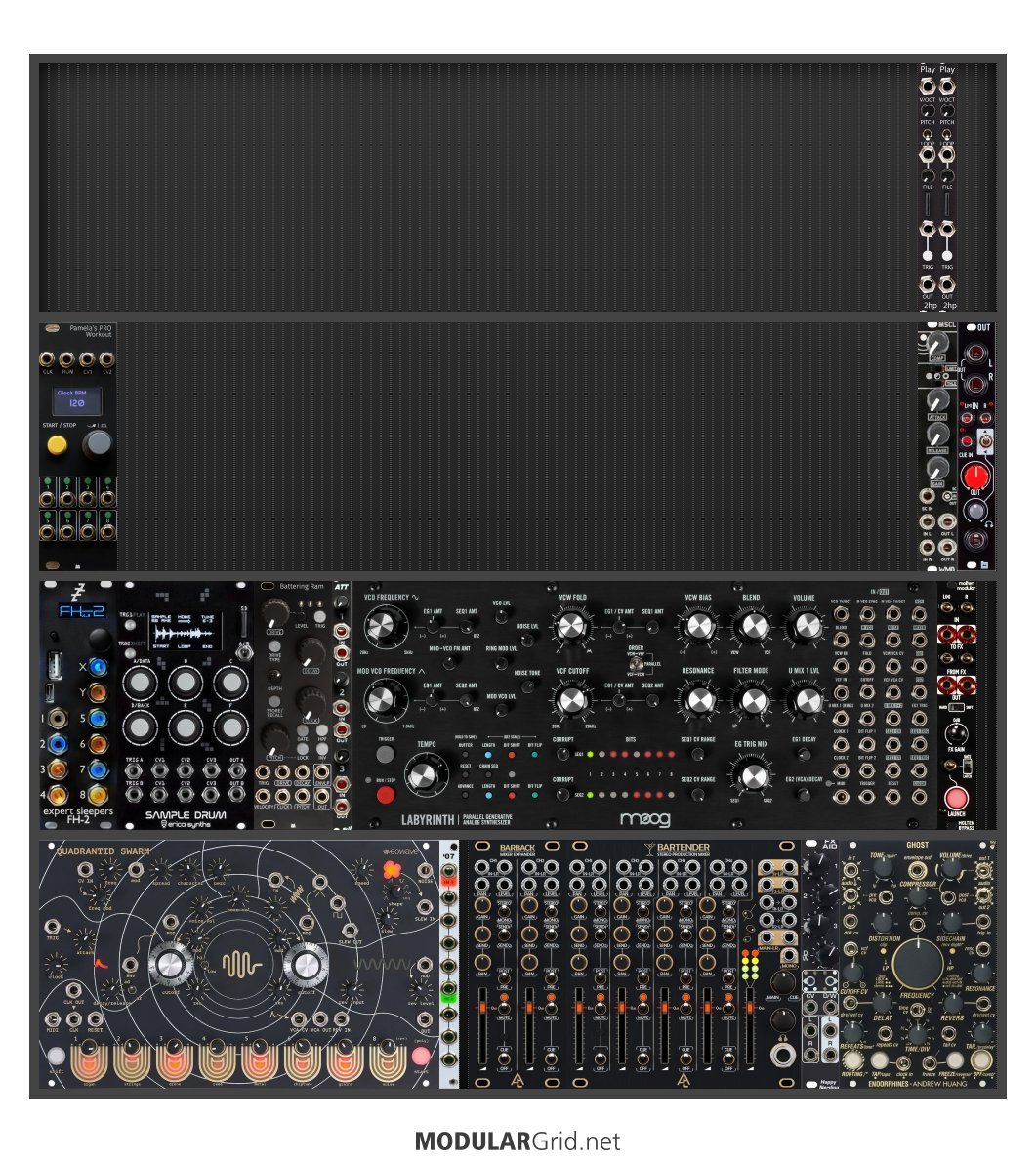Select the Clock BPM 120 display
The image size is (1036, 1162).
tap(77, 399)
